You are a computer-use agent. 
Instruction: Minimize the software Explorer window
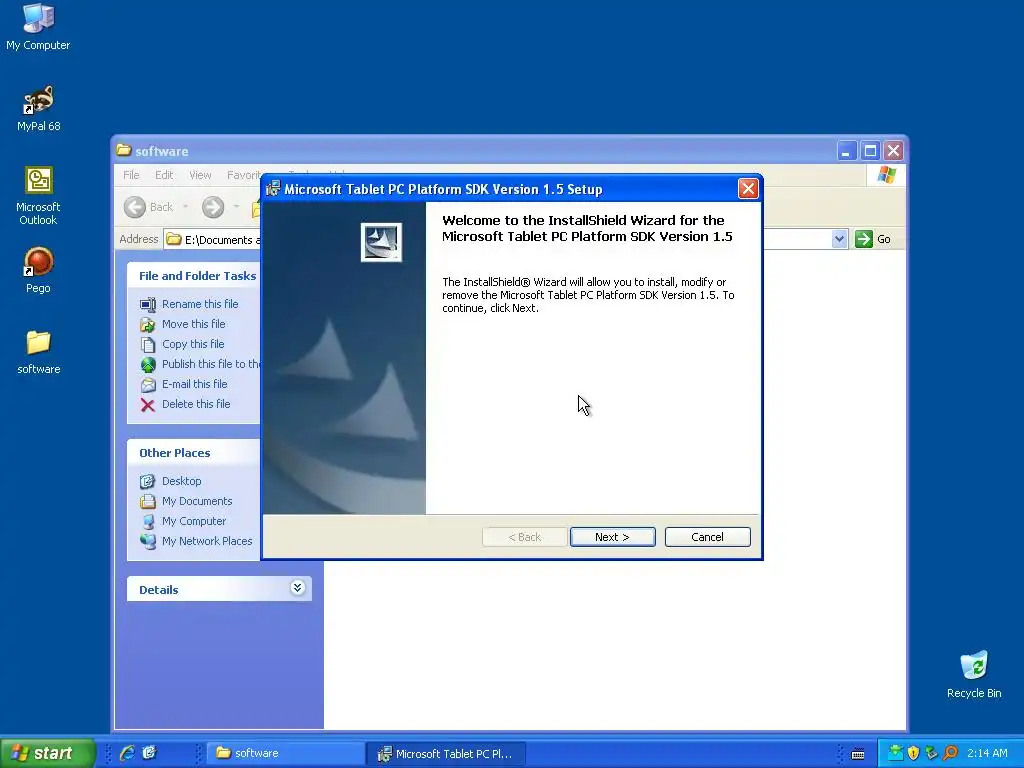846,151
